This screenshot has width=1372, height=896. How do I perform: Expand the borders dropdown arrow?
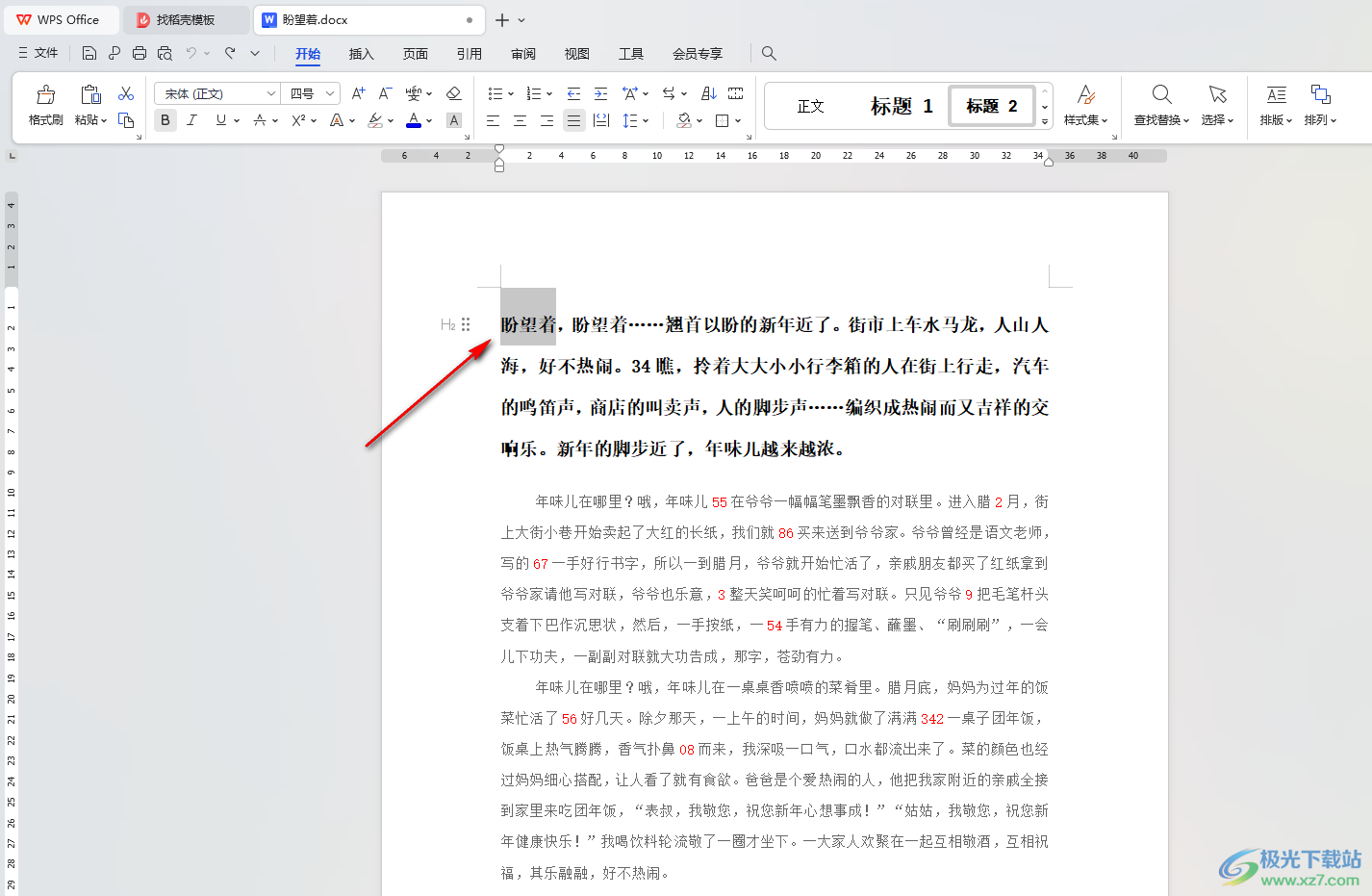point(738,121)
